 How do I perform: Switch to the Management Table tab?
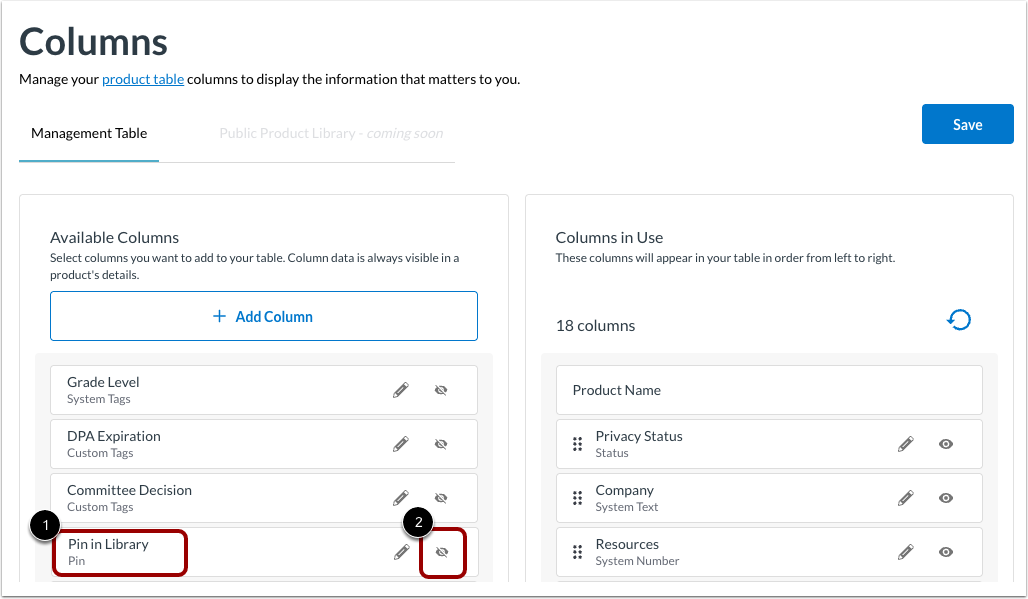[89, 132]
